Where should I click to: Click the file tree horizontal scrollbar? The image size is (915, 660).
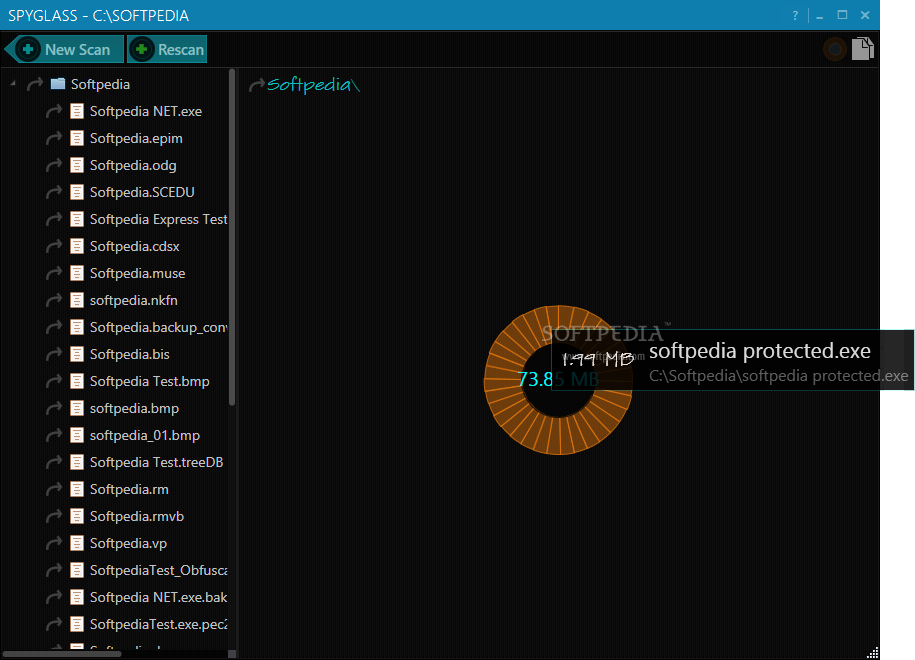click(61, 654)
